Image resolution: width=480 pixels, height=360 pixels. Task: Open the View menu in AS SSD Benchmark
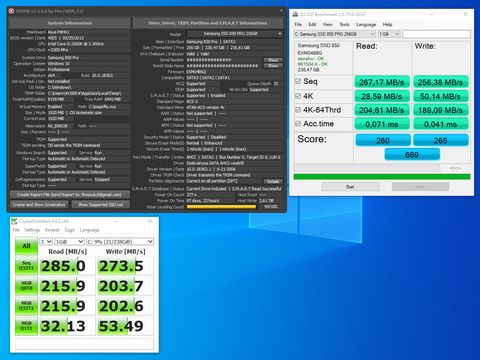327,24
